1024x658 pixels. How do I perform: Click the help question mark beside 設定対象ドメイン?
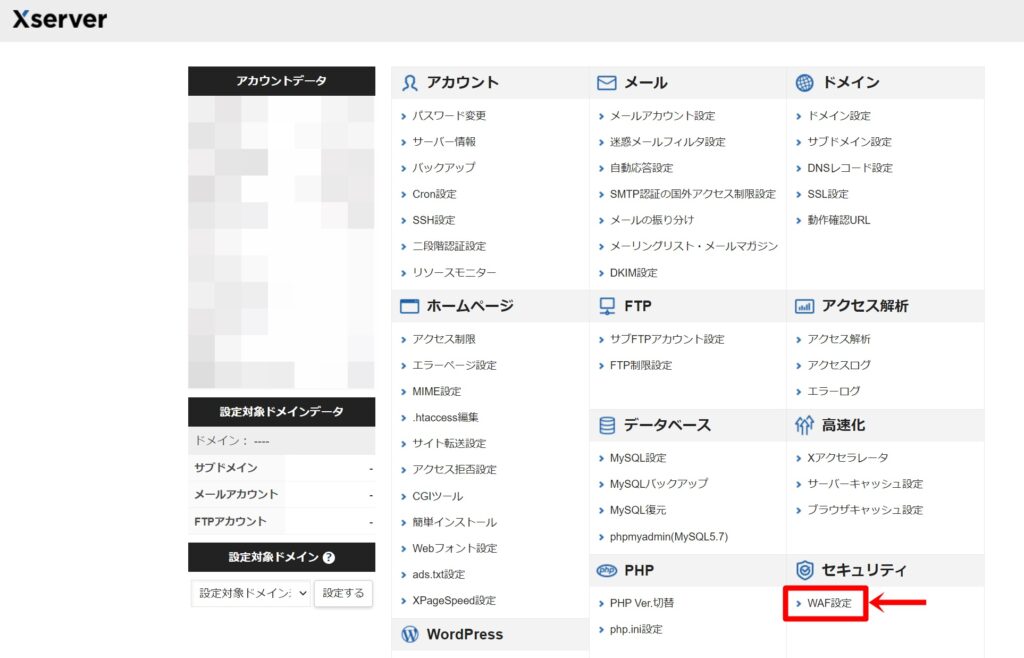pos(330,557)
